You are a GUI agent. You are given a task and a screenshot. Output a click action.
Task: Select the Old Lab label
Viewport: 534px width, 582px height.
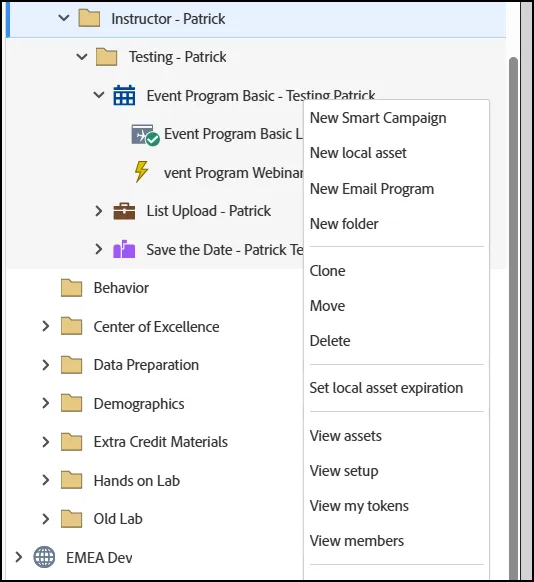(118, 519)
